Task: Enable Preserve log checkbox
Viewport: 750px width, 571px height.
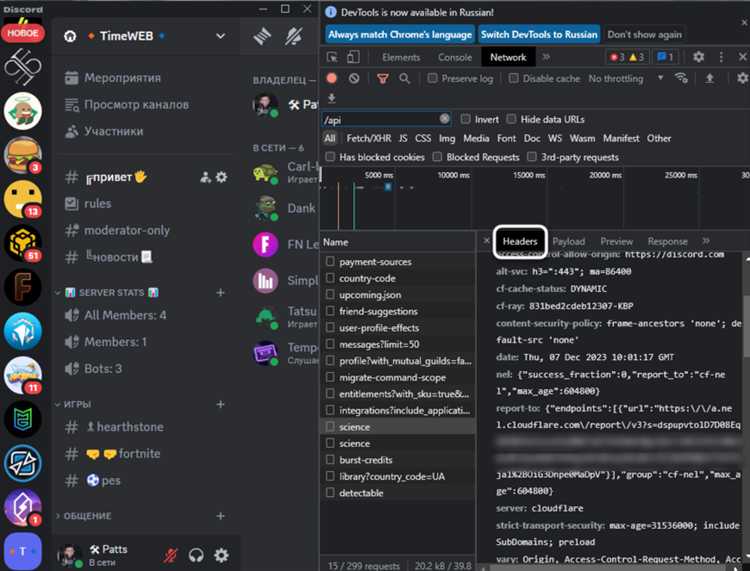Action: pyautogui.click(x=432, y=78)
